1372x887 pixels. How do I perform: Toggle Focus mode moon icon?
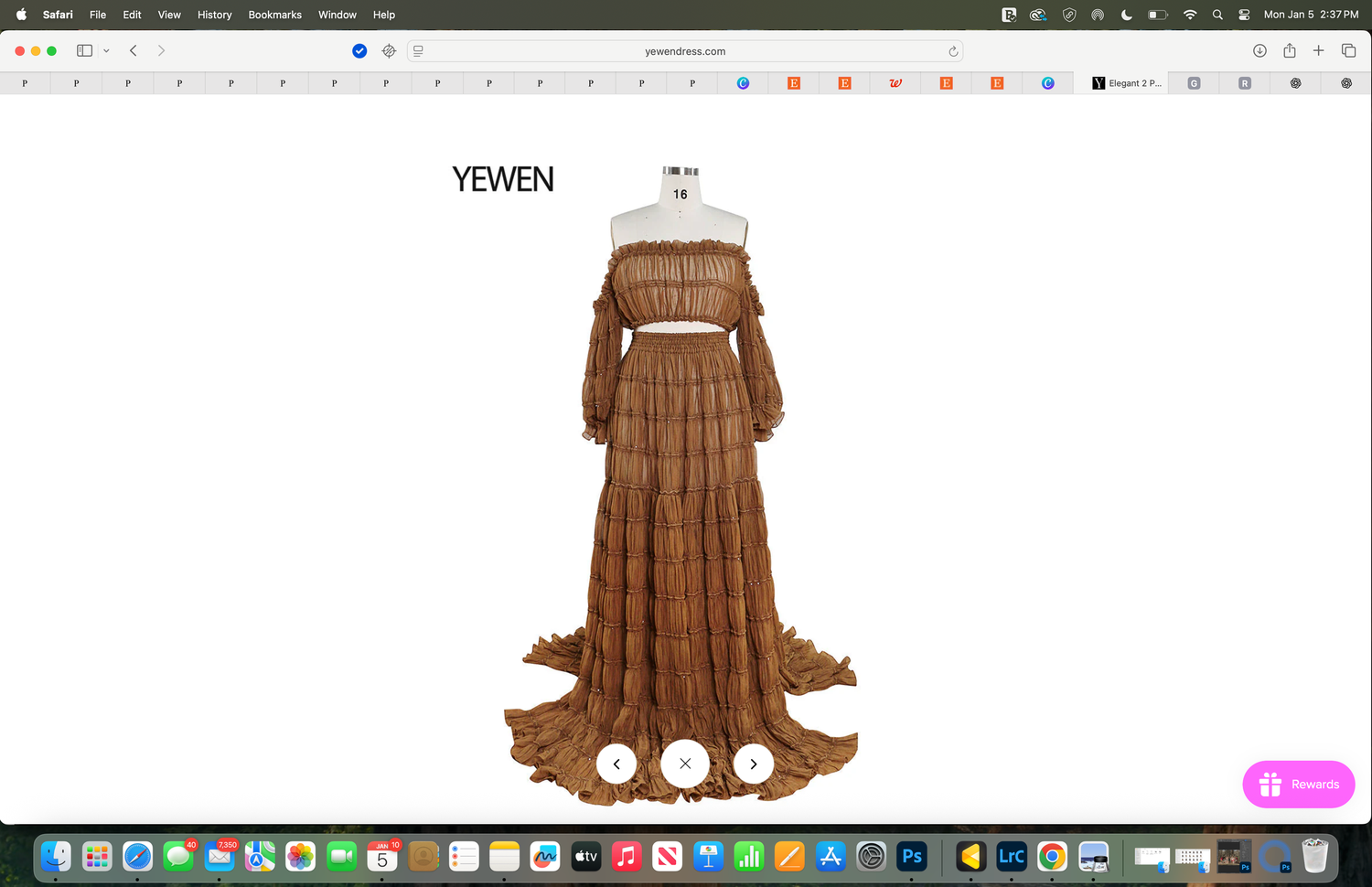click(1127, 15)
